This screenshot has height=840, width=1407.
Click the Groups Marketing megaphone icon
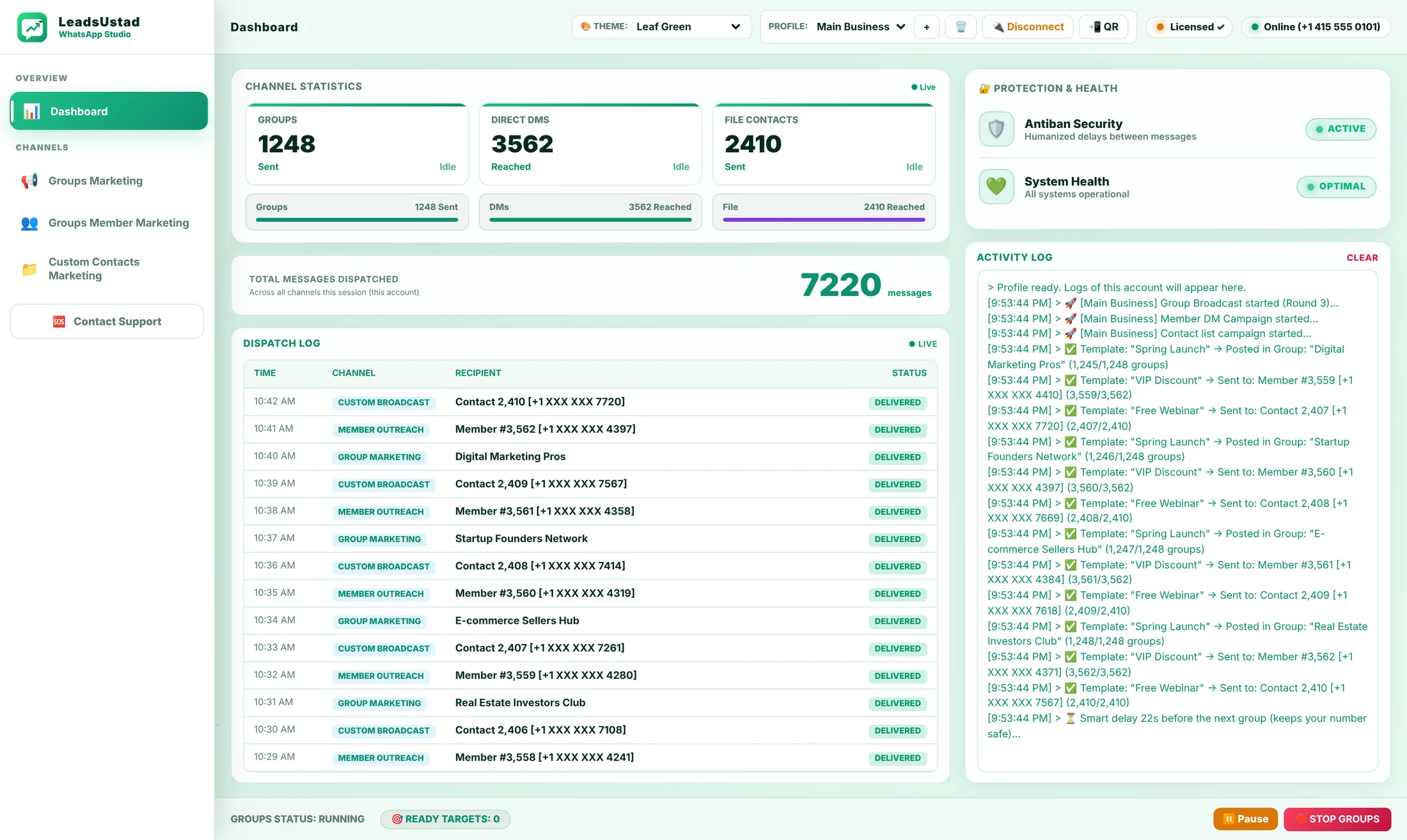(29, 181)
